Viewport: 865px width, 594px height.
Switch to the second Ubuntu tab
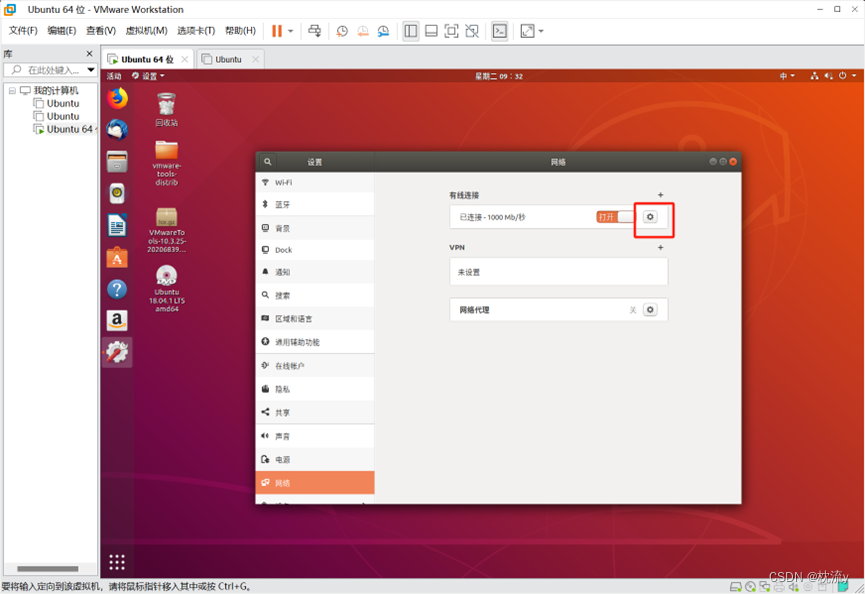point(228,59)
